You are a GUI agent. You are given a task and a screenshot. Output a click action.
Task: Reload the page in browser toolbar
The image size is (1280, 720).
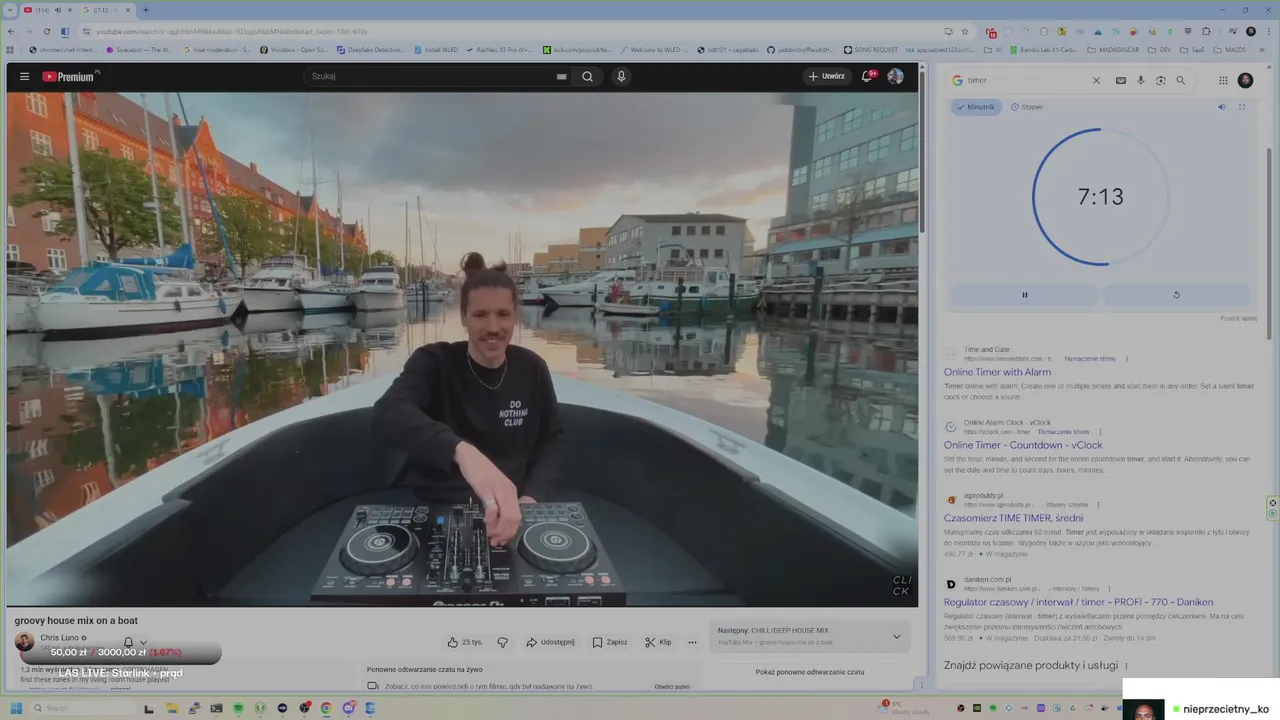pos(46,31)
